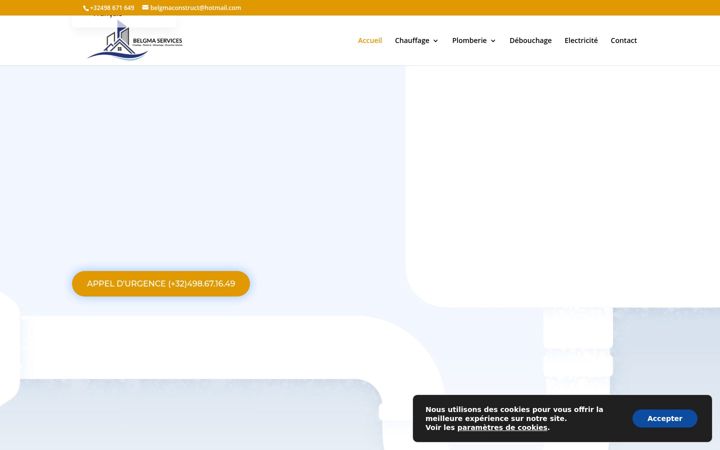Expand the Plomberie dropdown arrow
The width and height of the screenshot is (720, 450).
[493, 41]
